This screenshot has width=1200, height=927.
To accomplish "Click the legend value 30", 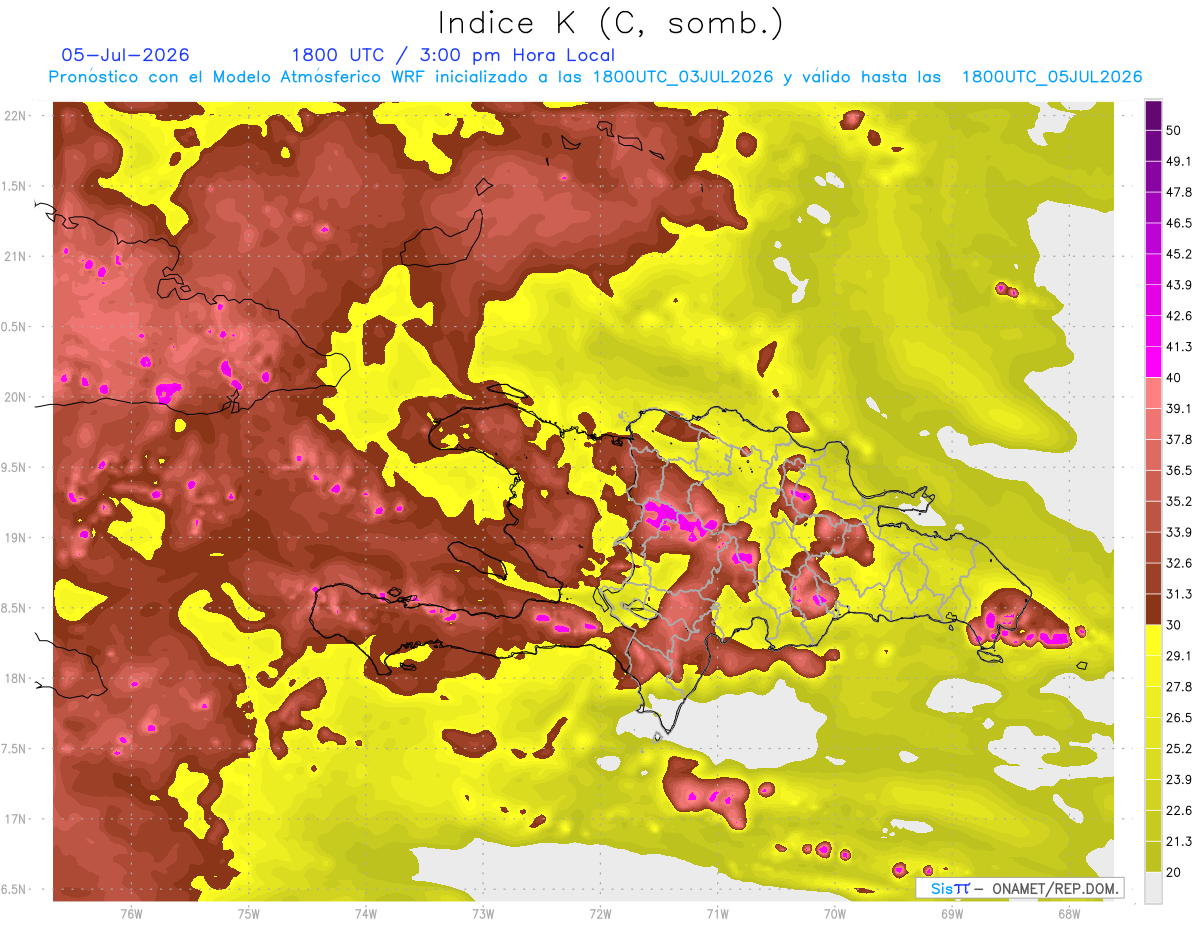I will (1175, 625).
